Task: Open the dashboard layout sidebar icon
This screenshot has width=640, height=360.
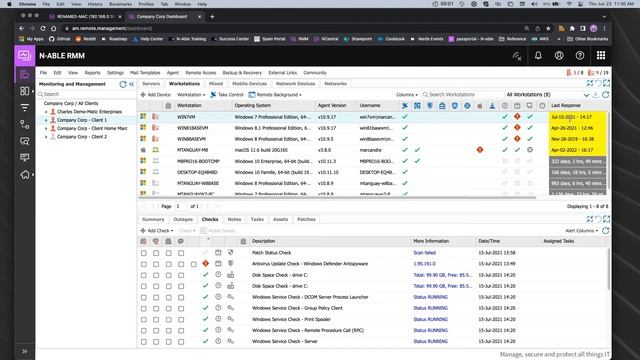Action: pos(24,91)
